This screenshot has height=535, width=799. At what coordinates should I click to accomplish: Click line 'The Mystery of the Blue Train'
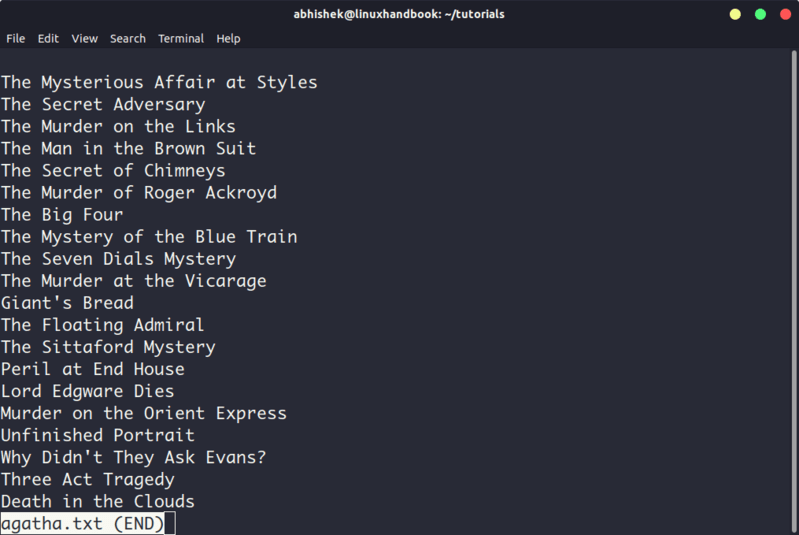(149, 237)
